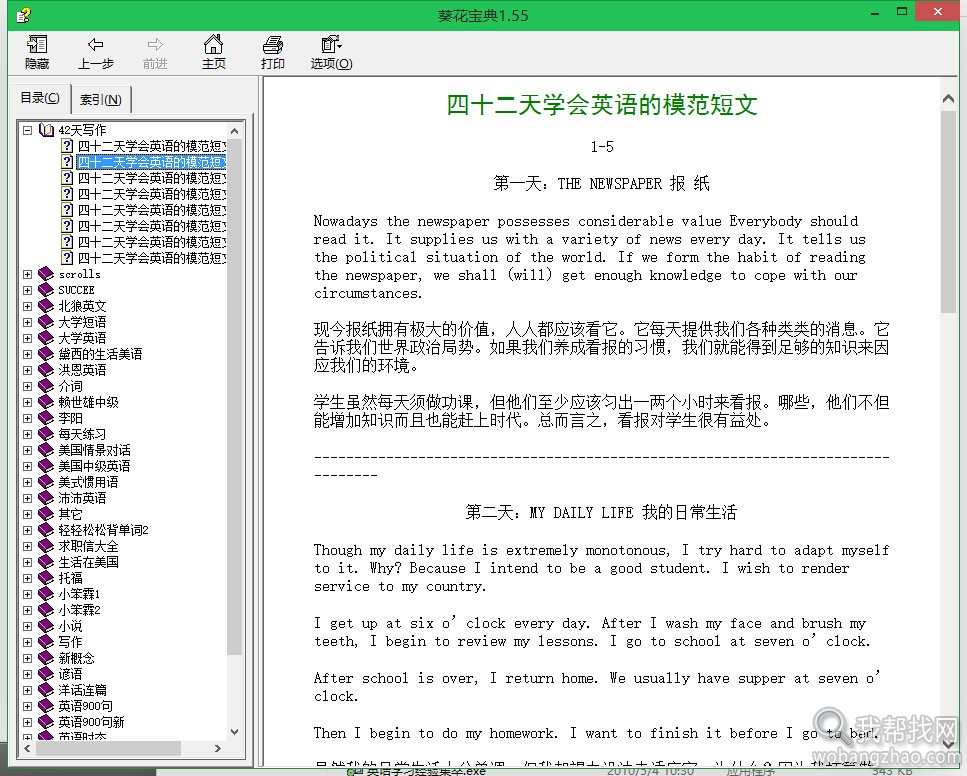The width and height of the screenshot is (967, 776).
Task: Expand the 轻轻松松背单词2 node
Action: (x=27, y=530)
